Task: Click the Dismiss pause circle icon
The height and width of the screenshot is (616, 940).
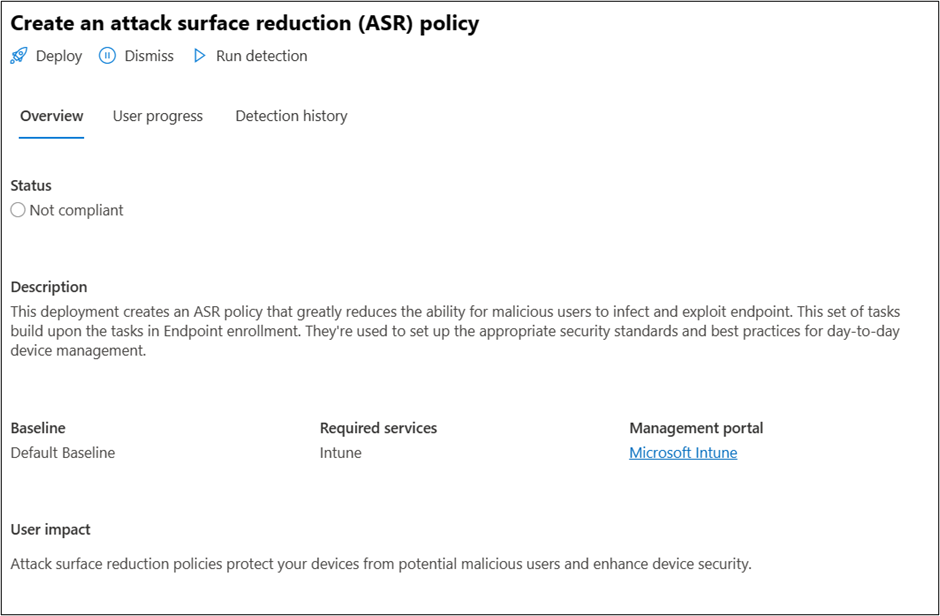Action: pos(107,56)
